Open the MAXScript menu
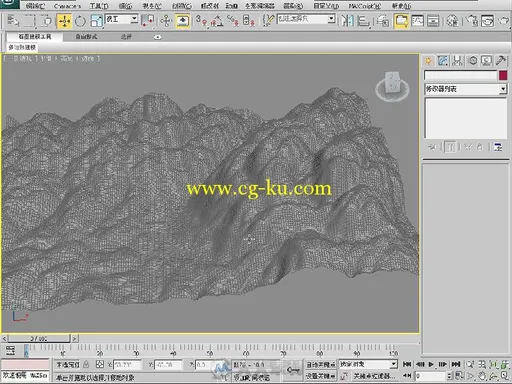Viewport: 512px width, 384px height. [x=365, y=6]
